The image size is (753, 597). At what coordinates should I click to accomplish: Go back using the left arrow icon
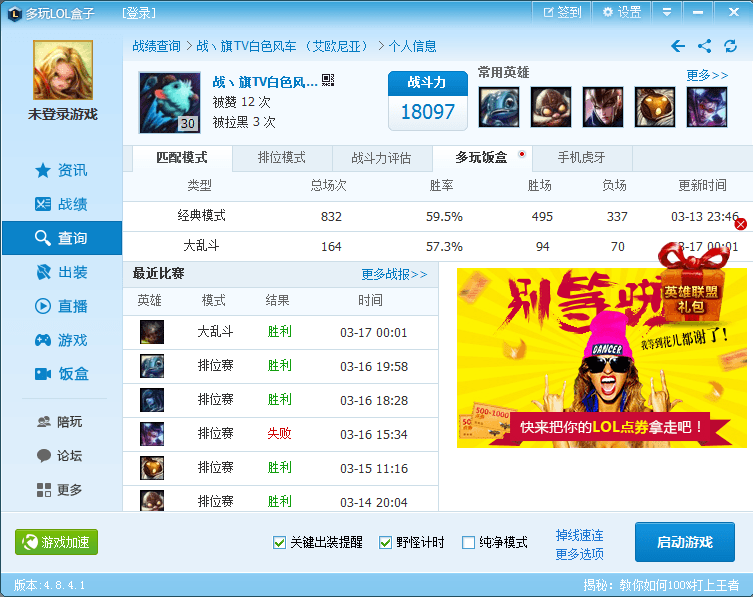click(678, 46)
